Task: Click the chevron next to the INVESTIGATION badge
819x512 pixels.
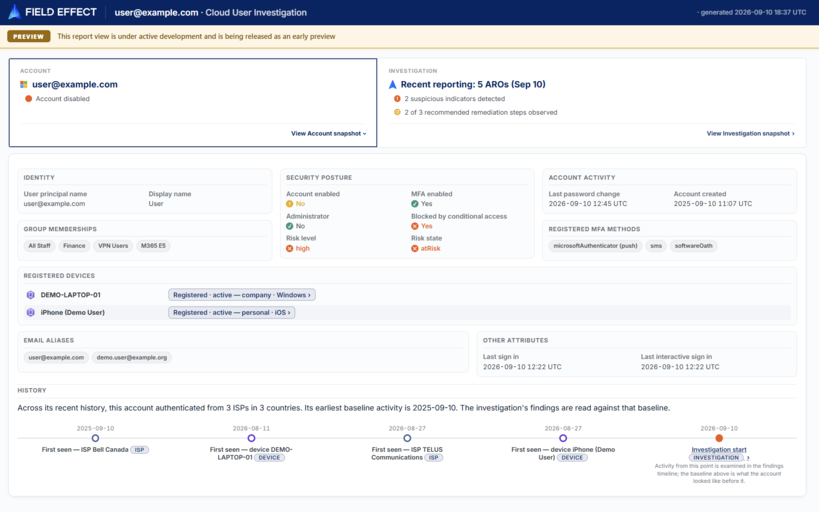Action: pos(748,458)
